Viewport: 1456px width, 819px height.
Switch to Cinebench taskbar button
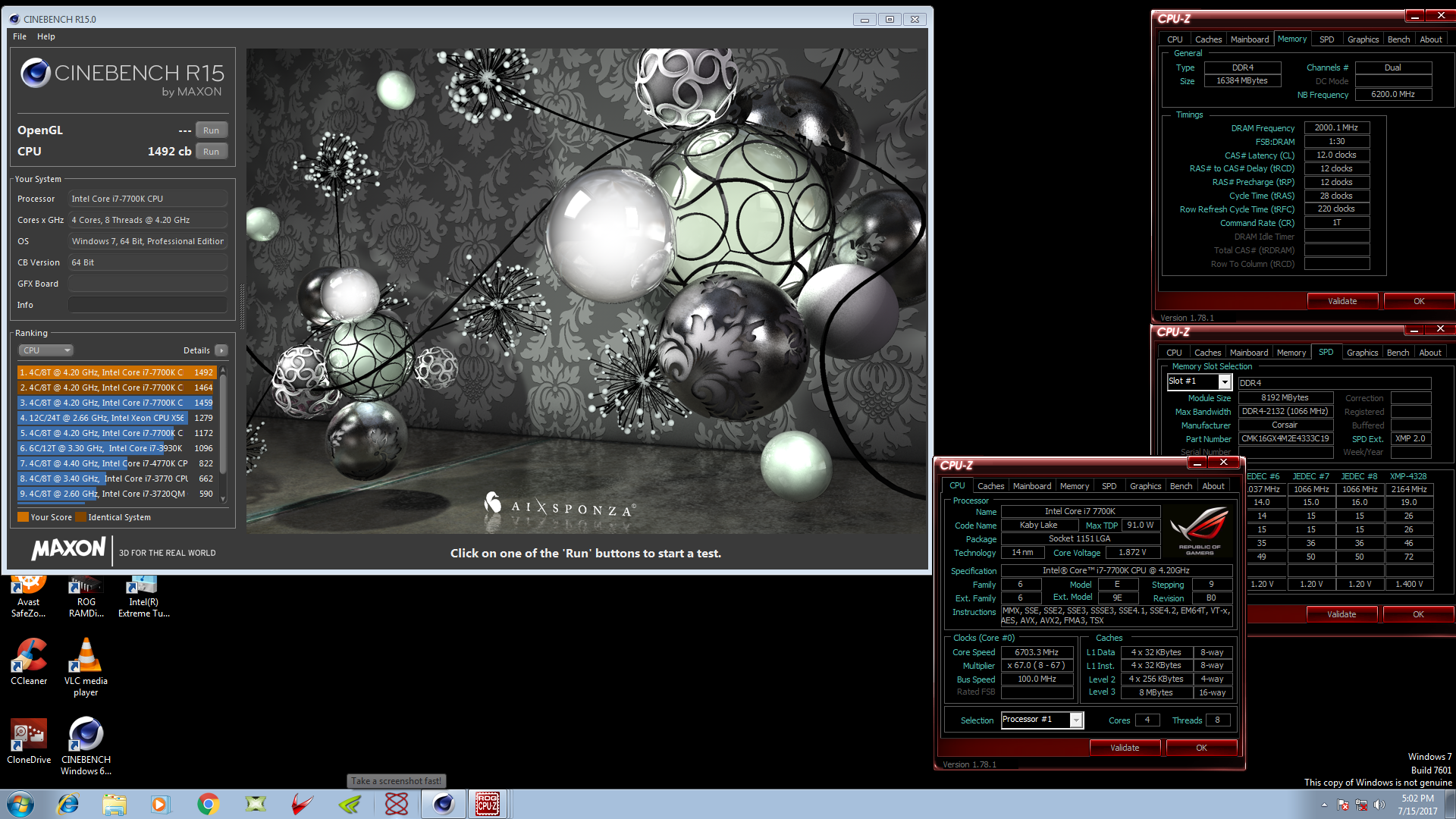[444, 804]
